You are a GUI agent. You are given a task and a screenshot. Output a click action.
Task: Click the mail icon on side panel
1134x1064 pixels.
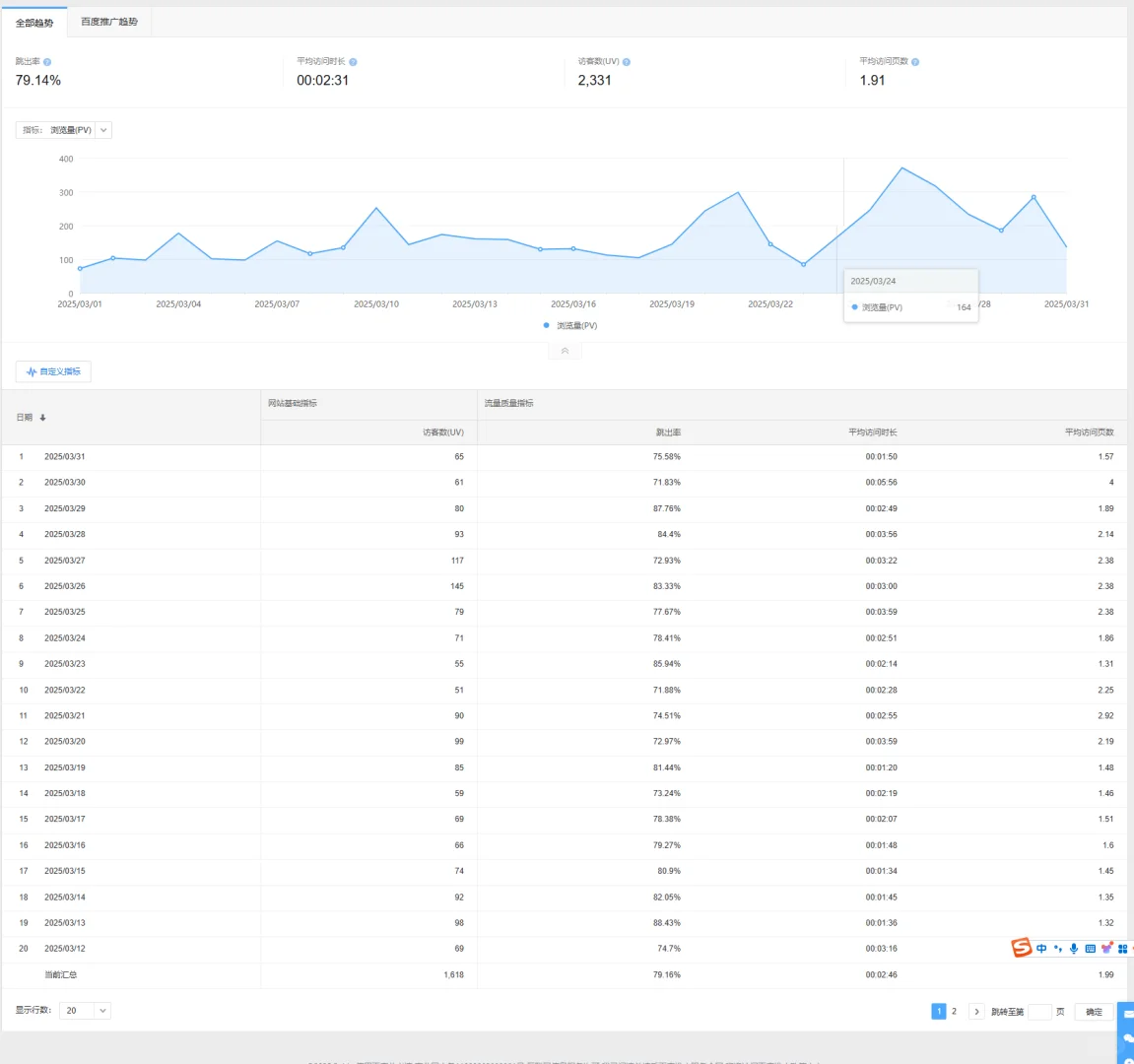(1127, 1014)
